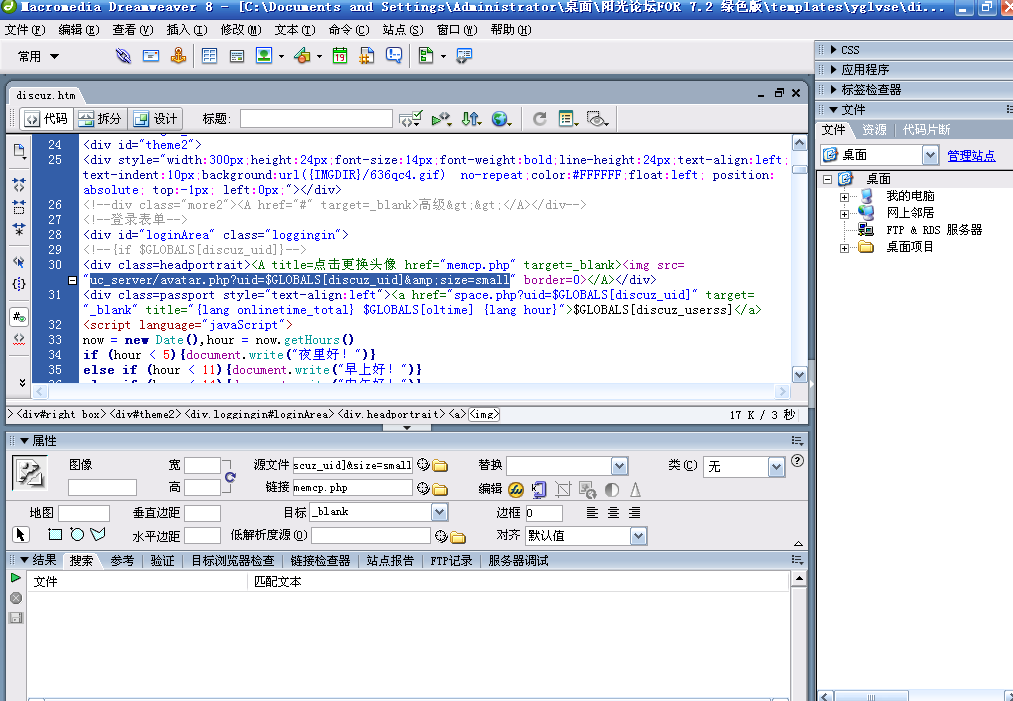Insert a named anchor
1013x701 pixels.
178,56
